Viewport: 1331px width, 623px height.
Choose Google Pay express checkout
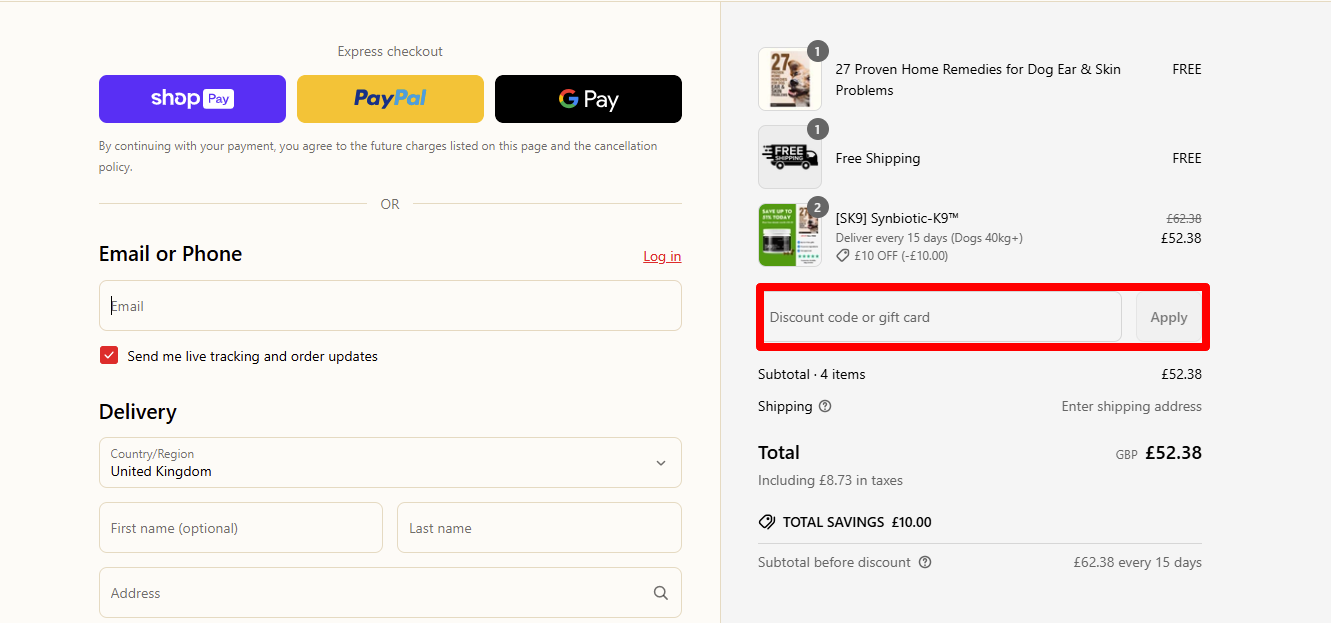pos(588,99)
